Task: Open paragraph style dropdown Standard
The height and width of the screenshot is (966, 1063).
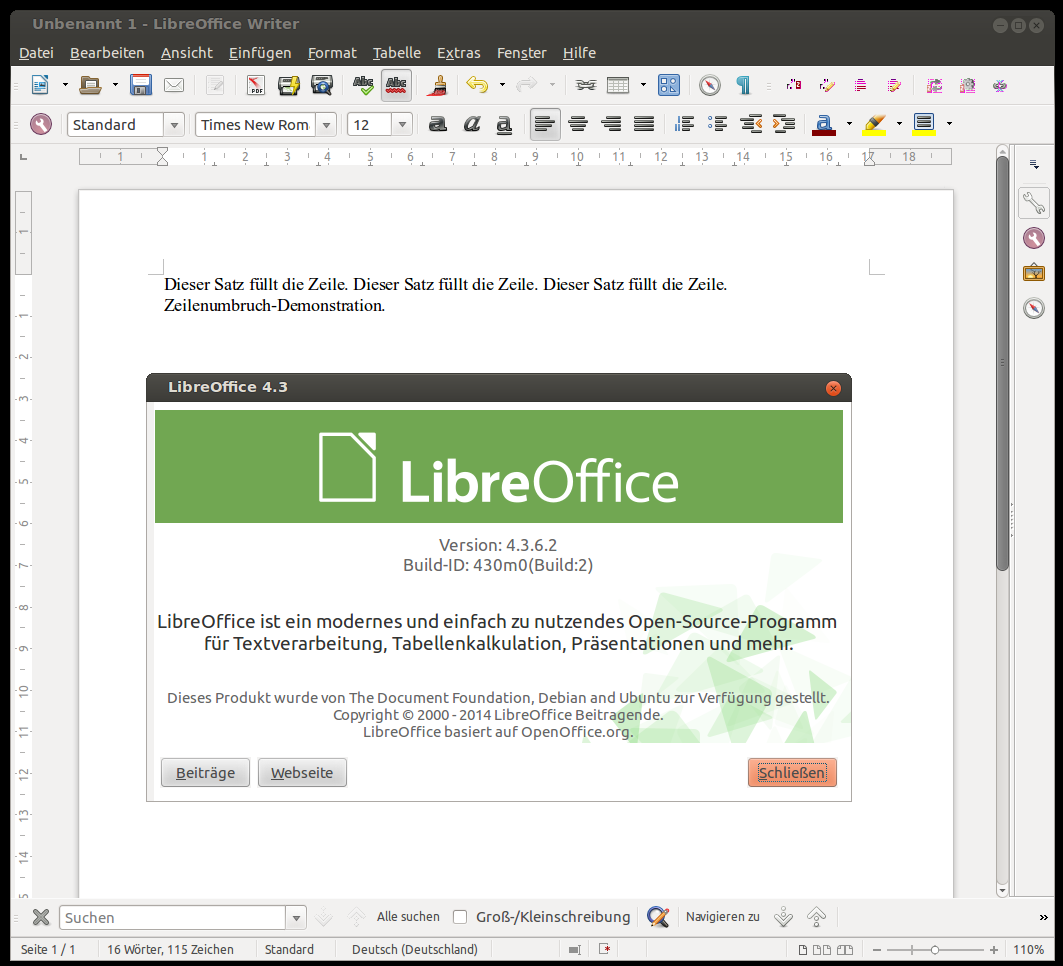Action: [x=174, y=125]
